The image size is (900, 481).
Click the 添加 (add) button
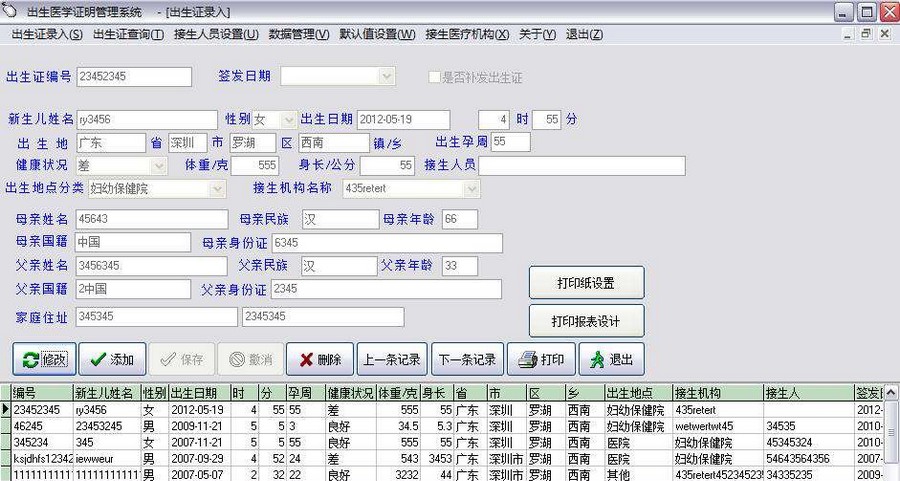112,359
